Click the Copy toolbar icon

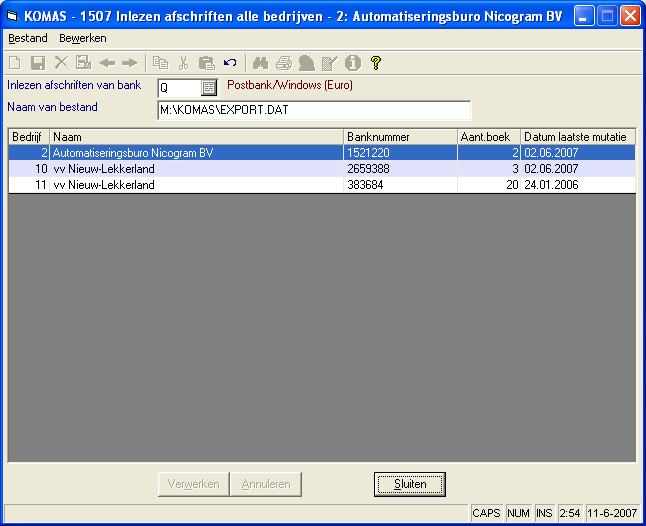161,63
